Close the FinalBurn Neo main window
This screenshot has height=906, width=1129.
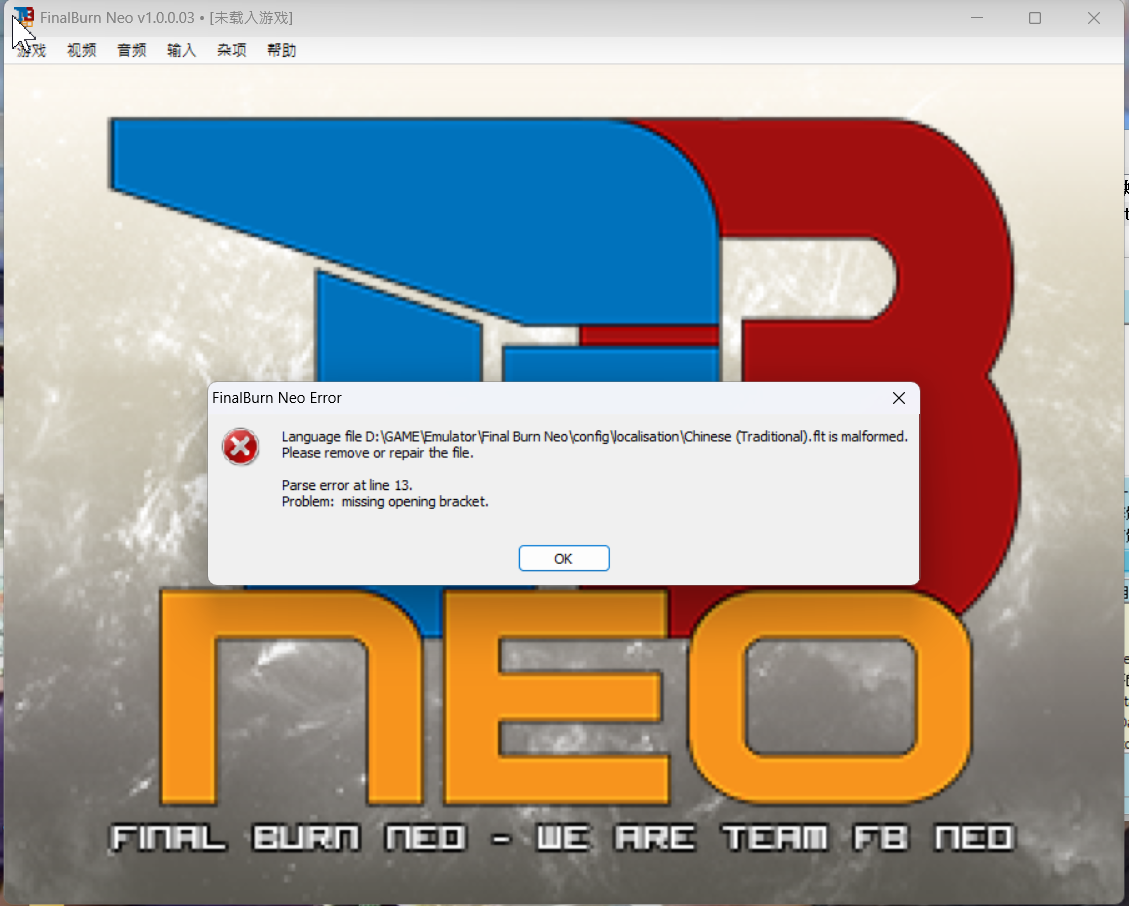[x=1094, y=18]
